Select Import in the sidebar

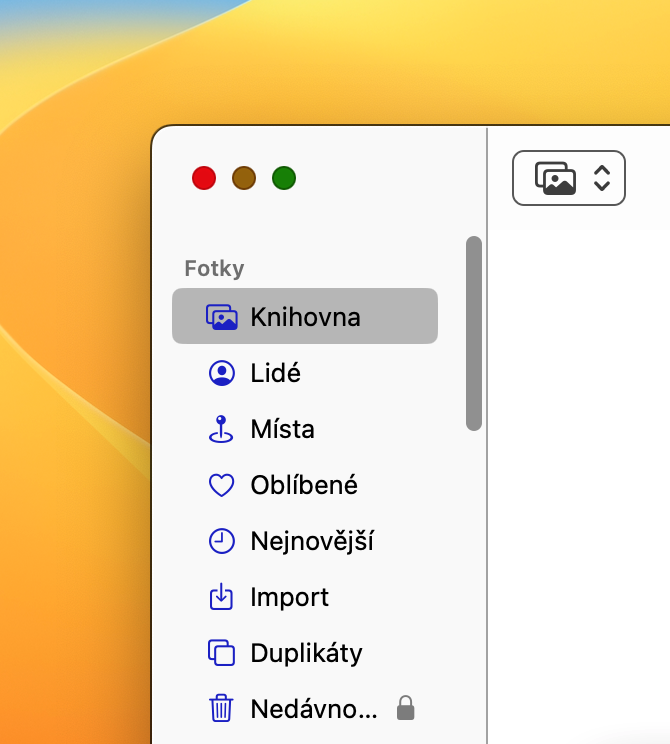click(305, 597)
